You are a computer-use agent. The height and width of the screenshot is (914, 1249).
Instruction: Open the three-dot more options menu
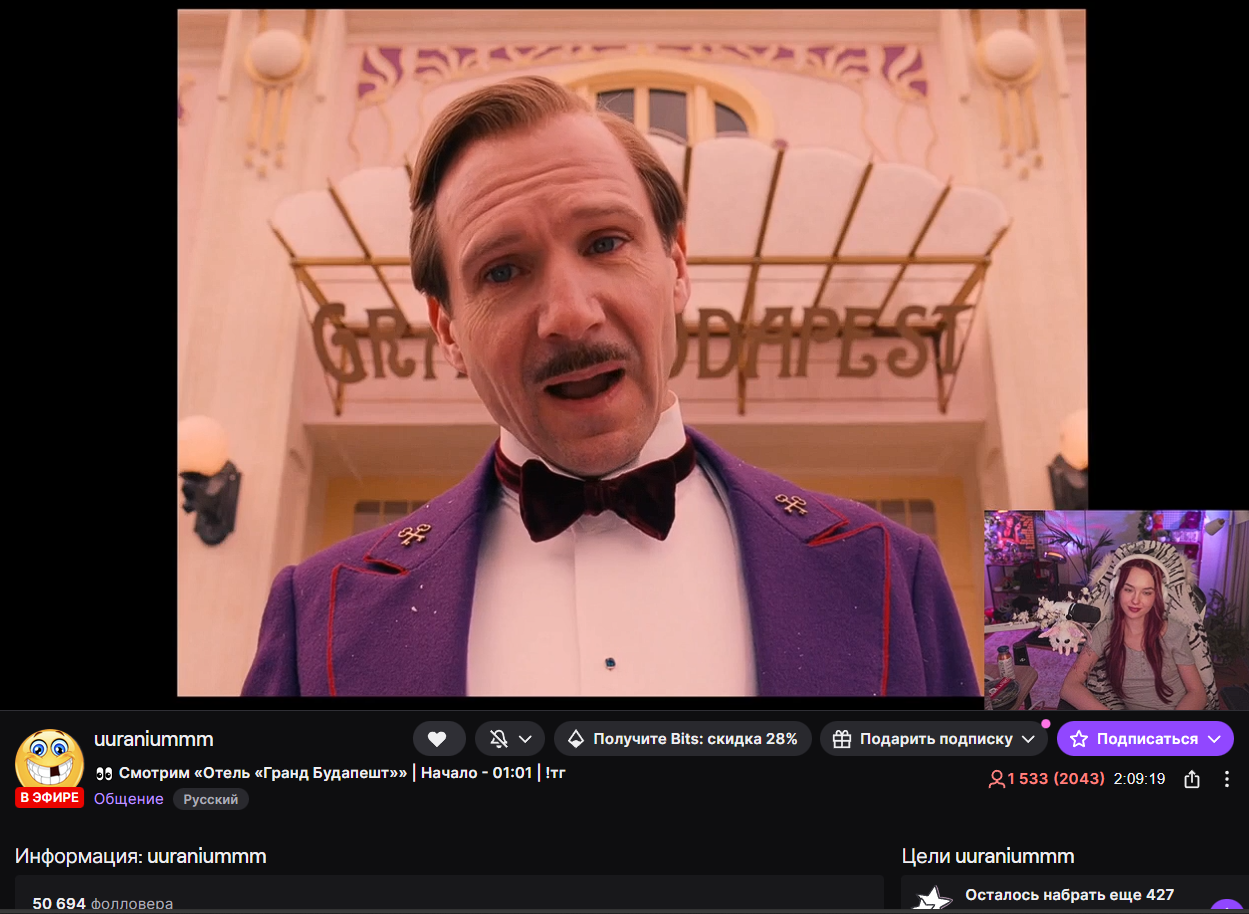1227,779
